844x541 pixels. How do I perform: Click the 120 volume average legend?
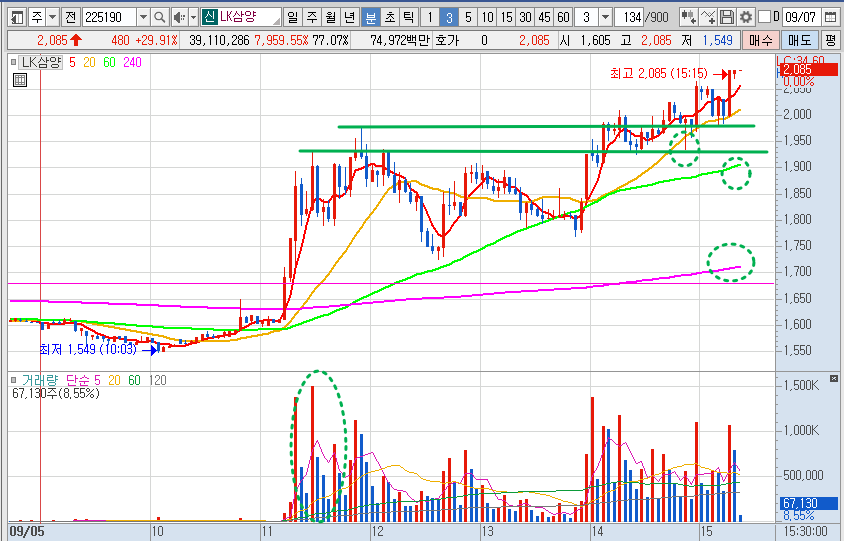[x=158, y=380]
